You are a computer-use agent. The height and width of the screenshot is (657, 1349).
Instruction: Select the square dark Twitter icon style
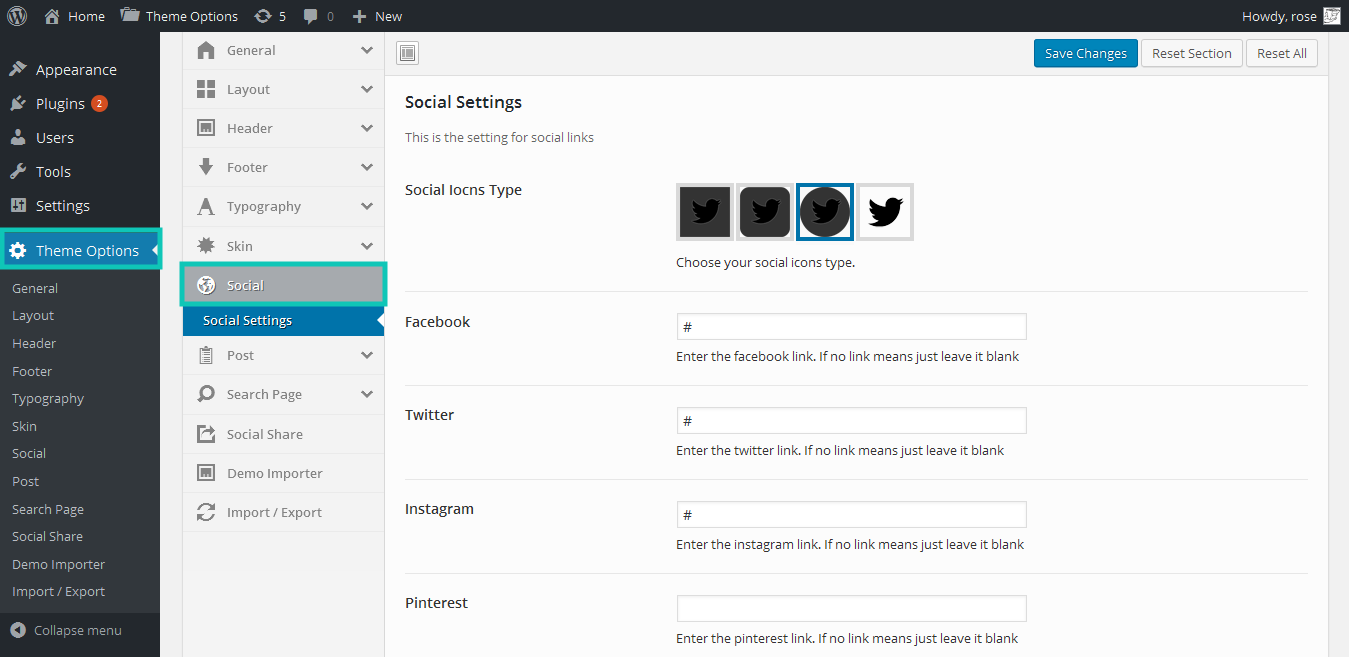tap(705, 212)
